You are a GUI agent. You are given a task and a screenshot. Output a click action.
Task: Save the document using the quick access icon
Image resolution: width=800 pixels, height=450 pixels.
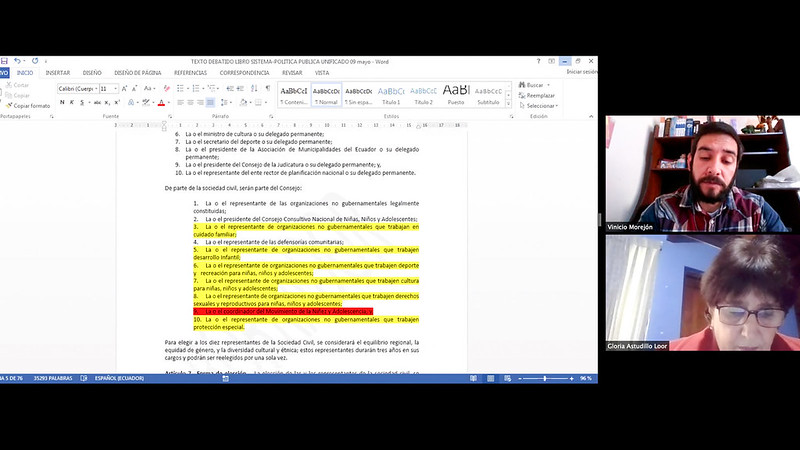(4, 61)
